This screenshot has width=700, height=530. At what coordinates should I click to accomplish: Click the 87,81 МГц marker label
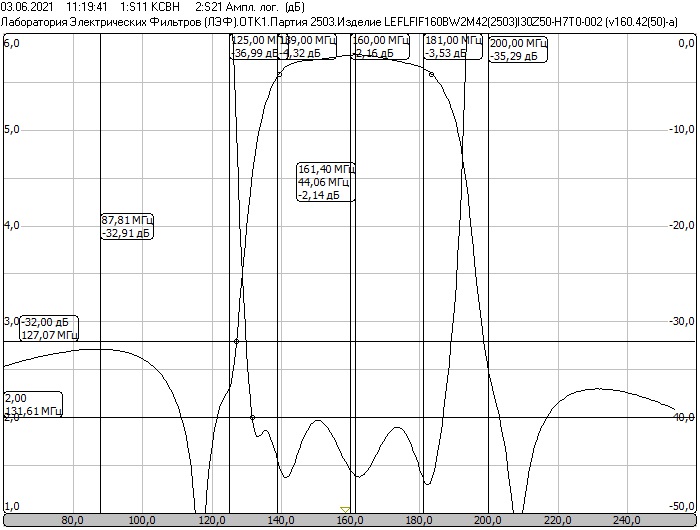[x=127, y=226]
